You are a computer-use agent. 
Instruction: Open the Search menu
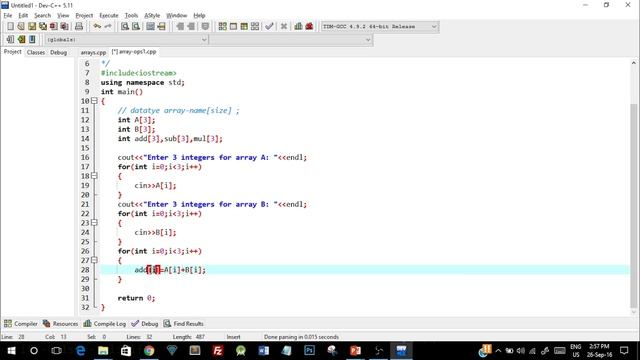click(42, 16)
